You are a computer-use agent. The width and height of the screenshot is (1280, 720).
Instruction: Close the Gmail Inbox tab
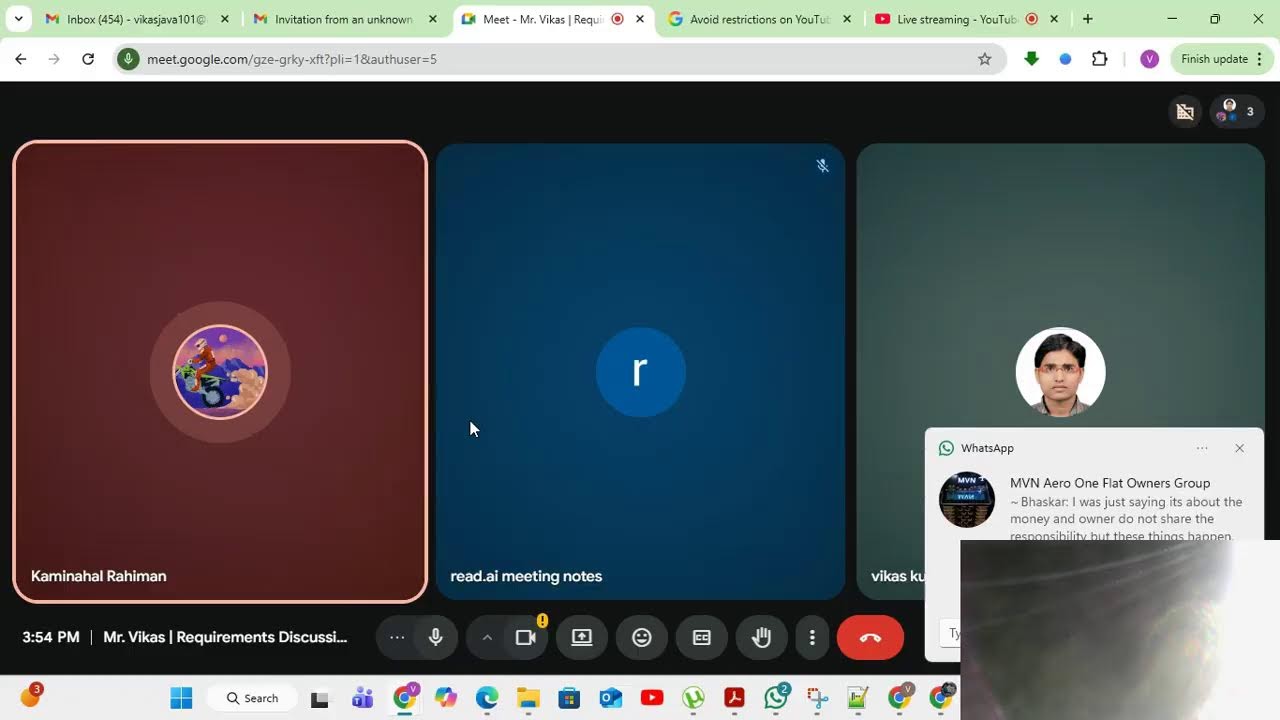224,19
